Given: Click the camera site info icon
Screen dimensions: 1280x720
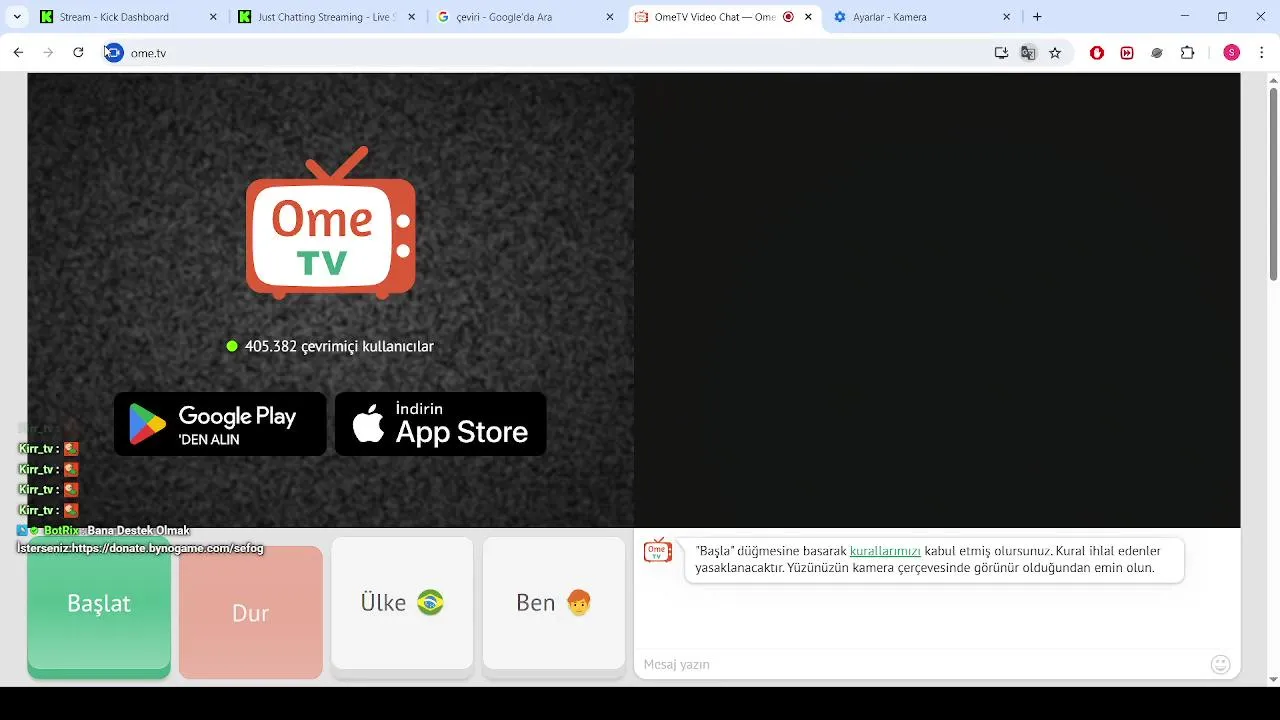Looking at the screenshot, I should (114, 53).
